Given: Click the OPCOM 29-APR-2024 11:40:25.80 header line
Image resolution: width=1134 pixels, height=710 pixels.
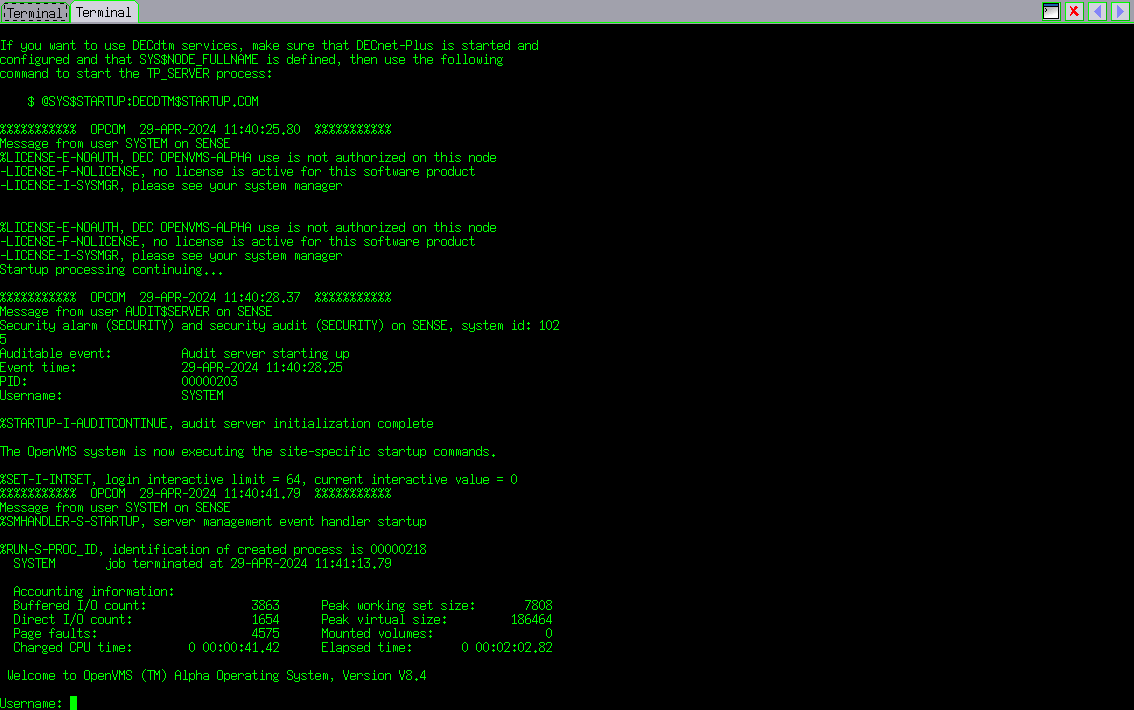Looking at the screenshot, I should (x=195, y=129).
